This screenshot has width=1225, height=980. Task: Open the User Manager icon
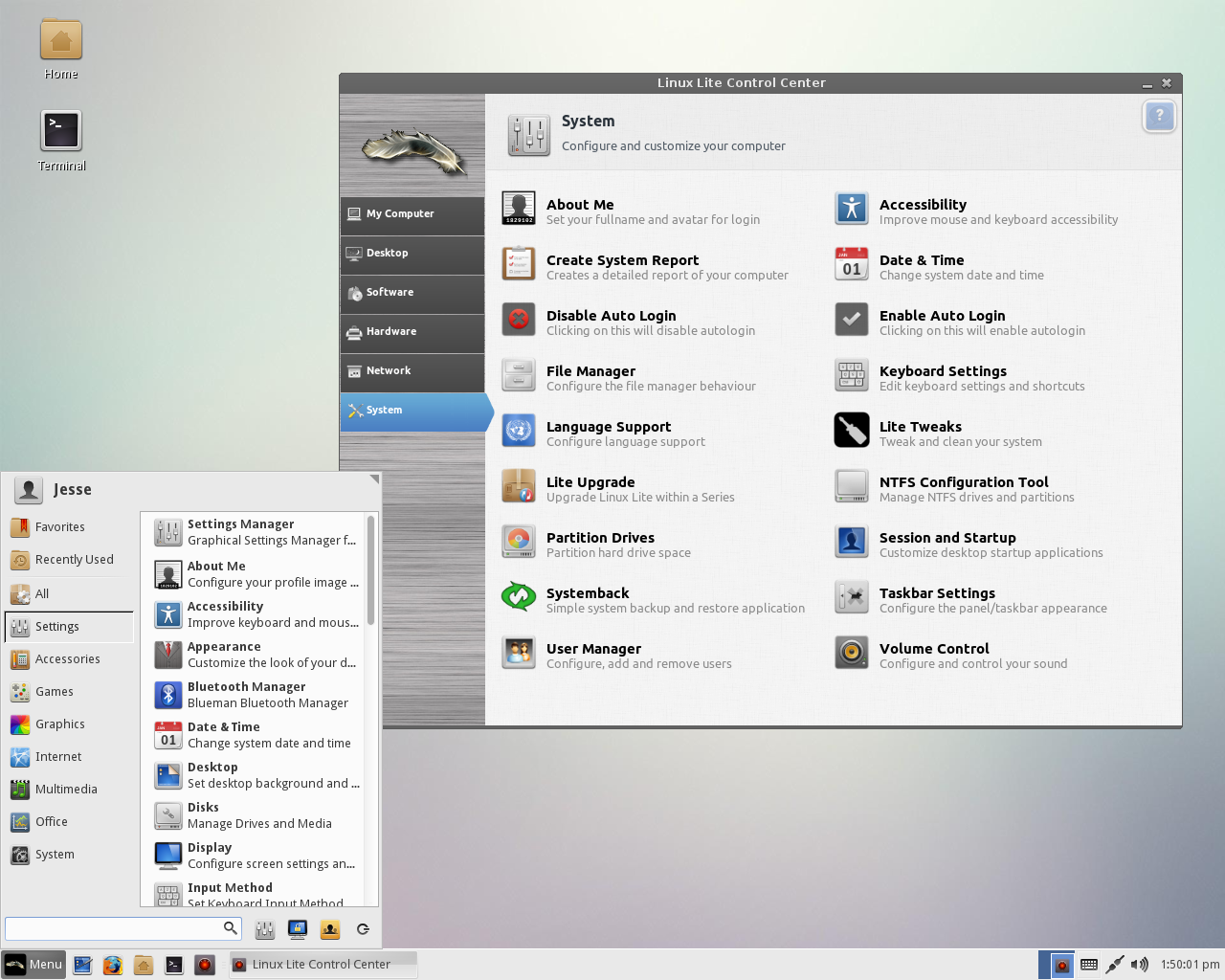pos(519,653)
